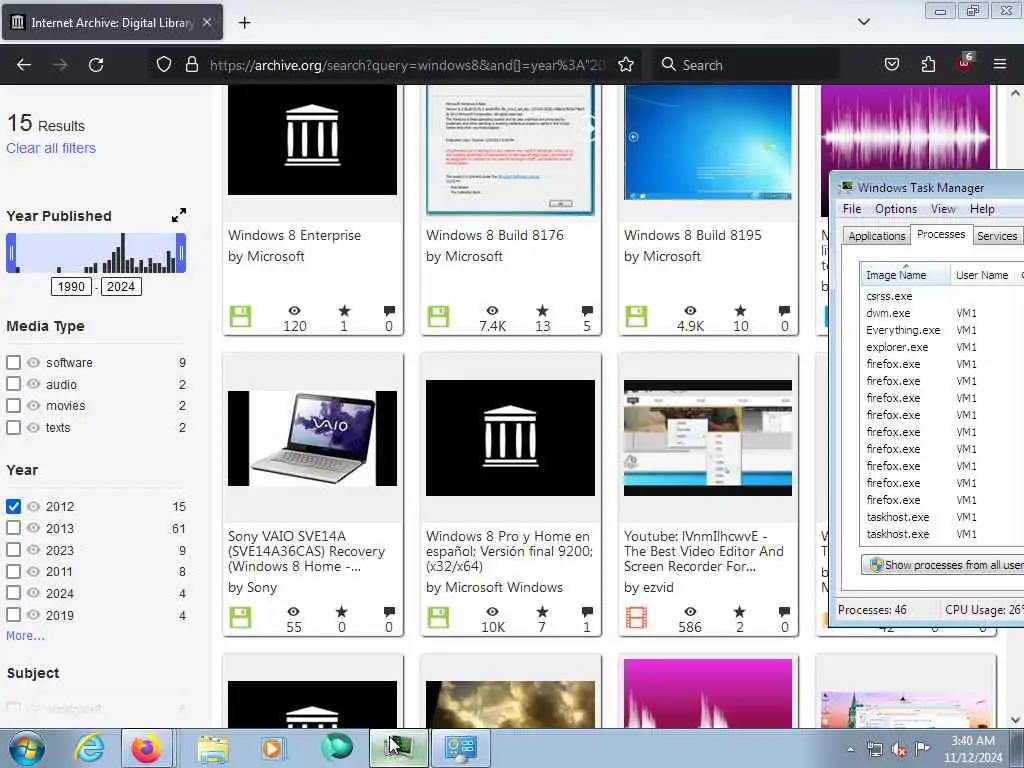Viewport: 1024px width, 768px height.
Task: Open the Pocket save icon
Action: [x=891, y=65]
